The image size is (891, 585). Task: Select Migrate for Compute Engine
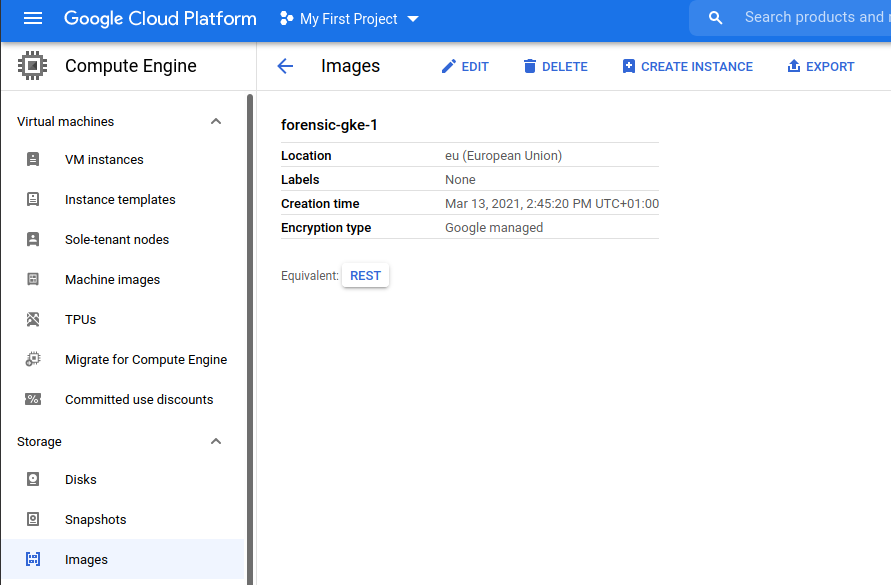click(x=145, y=359)
